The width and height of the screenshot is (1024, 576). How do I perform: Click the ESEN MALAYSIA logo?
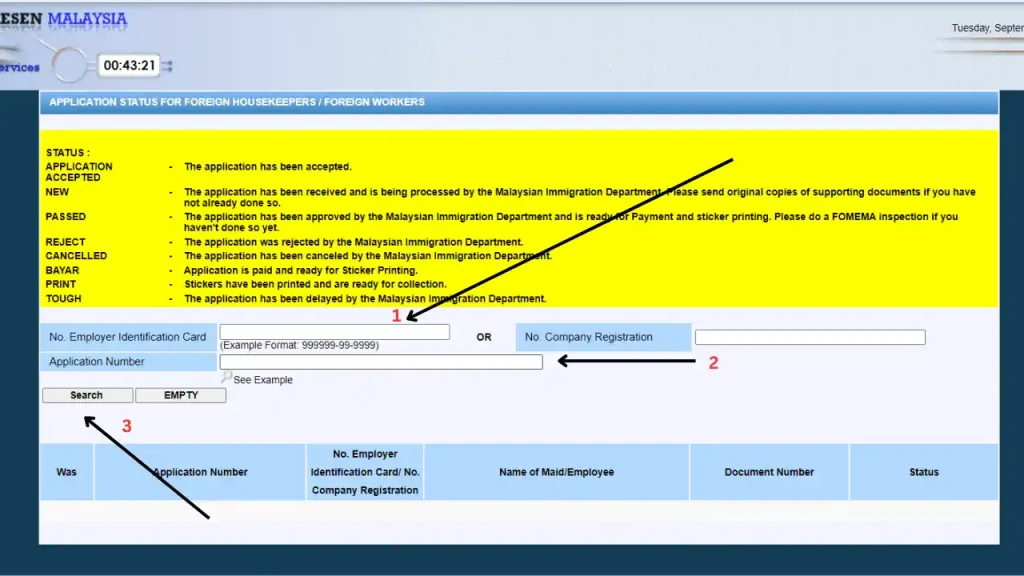pyautogui.click(x=64, y=19)
